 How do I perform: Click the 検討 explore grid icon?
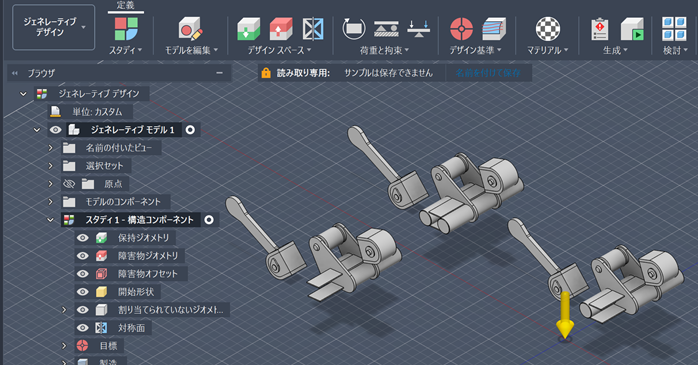(x=674, y=29)
